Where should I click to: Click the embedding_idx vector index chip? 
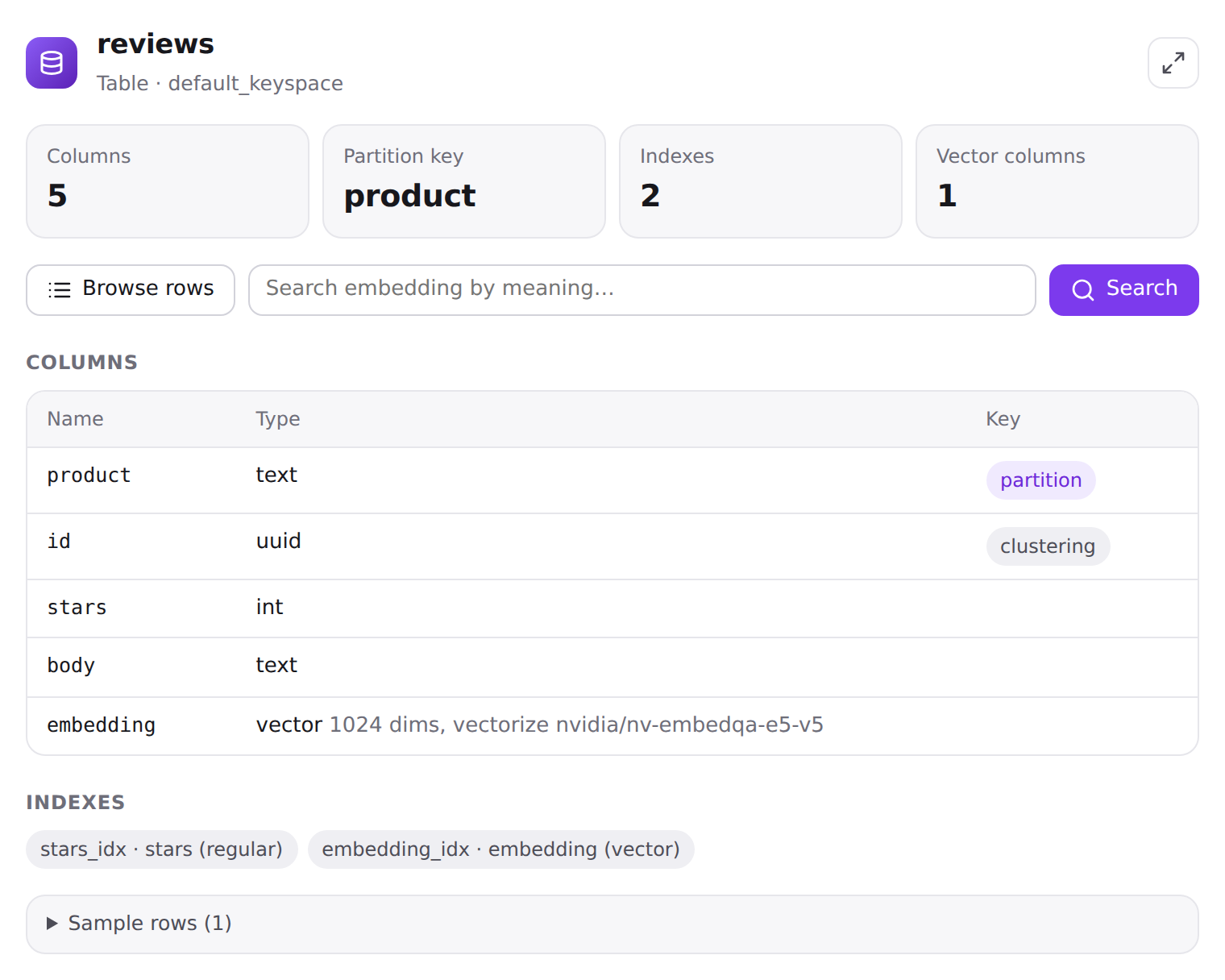coord(500,849)
